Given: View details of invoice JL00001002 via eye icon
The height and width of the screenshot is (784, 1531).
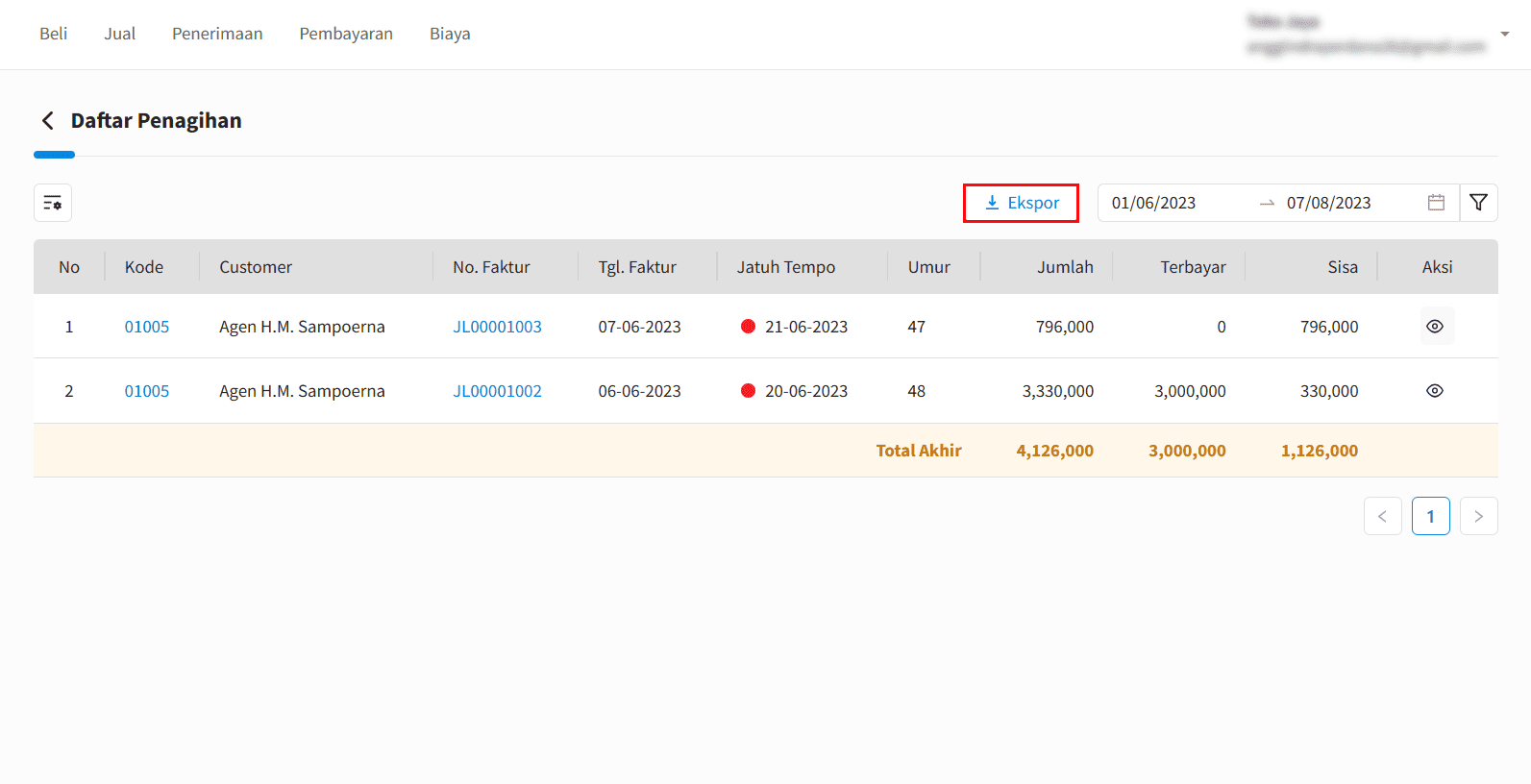Looking at the screenshot, I should (1435, 391).
